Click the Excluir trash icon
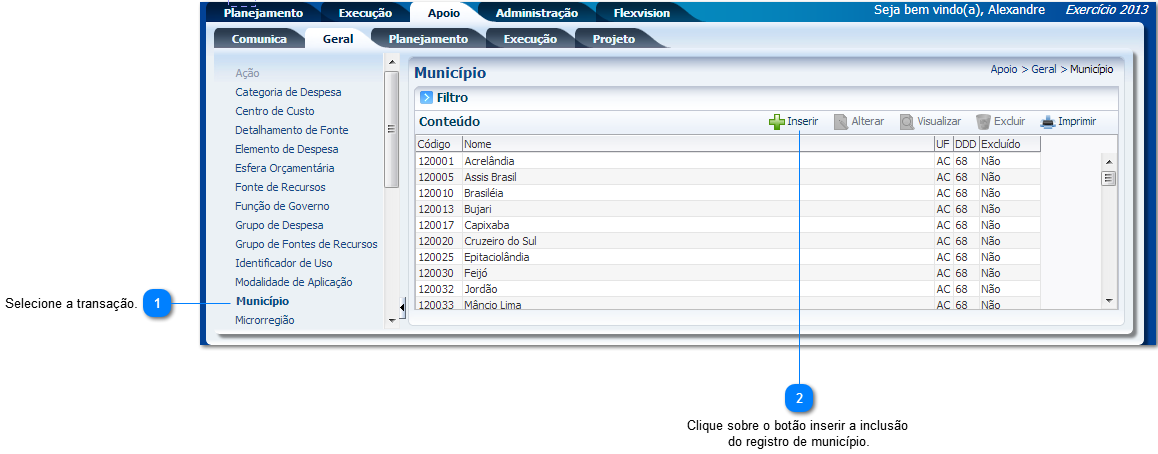Image resolution: width=1158 pixels, height=454 pixels. 983,122
